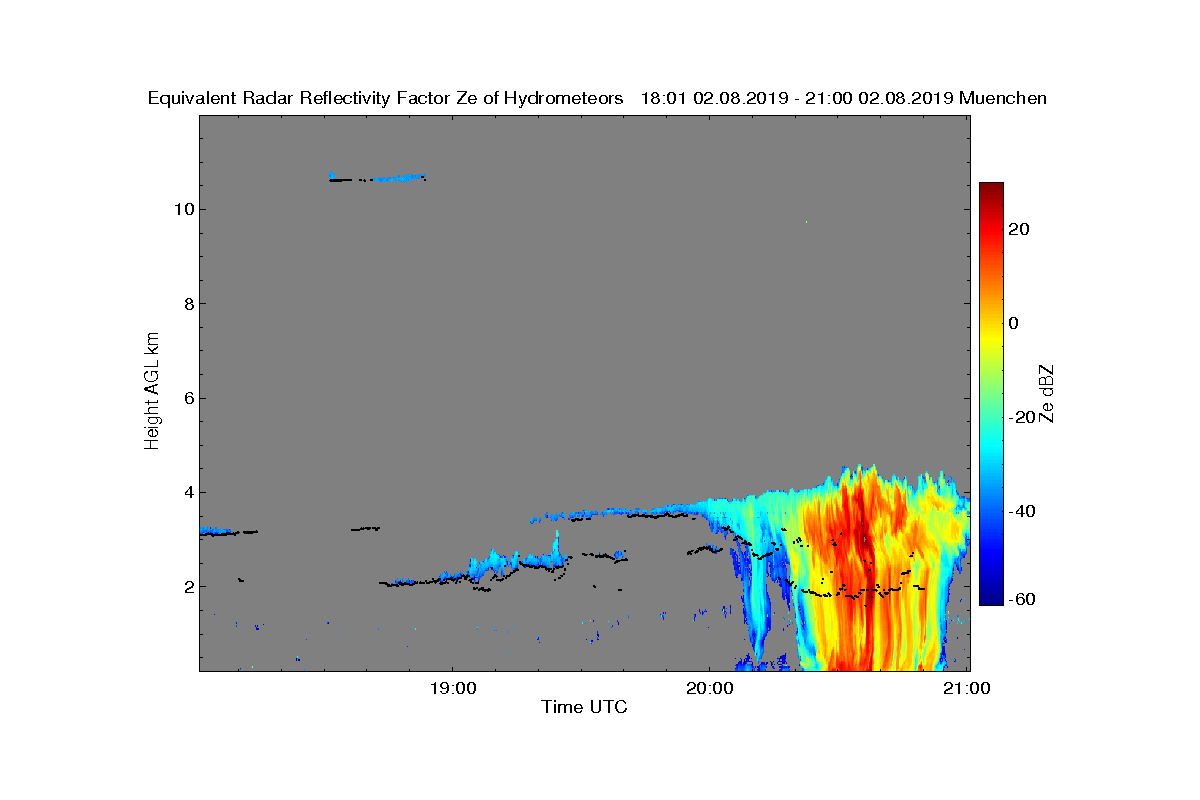Click the height tick label 6
The width and height of the screenshot is (1200, 800).
click(188, 398)
